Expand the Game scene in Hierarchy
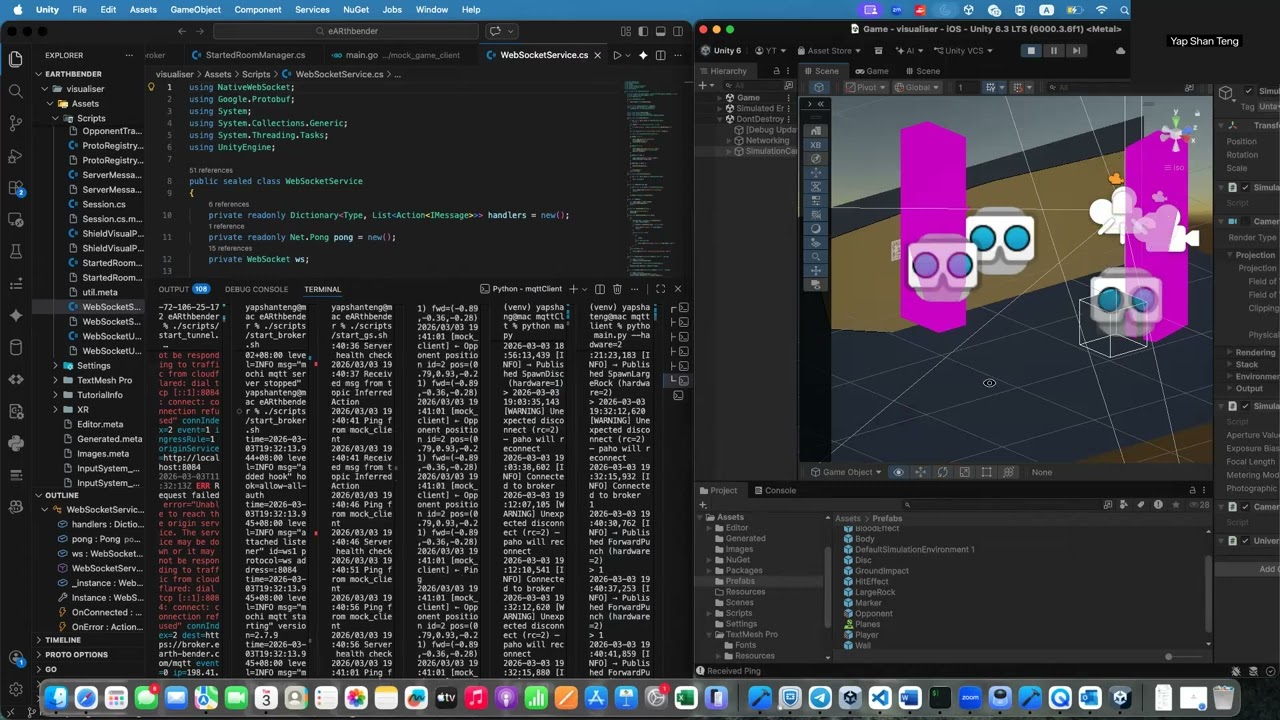 pyautogui.click(x=721, y=98)
